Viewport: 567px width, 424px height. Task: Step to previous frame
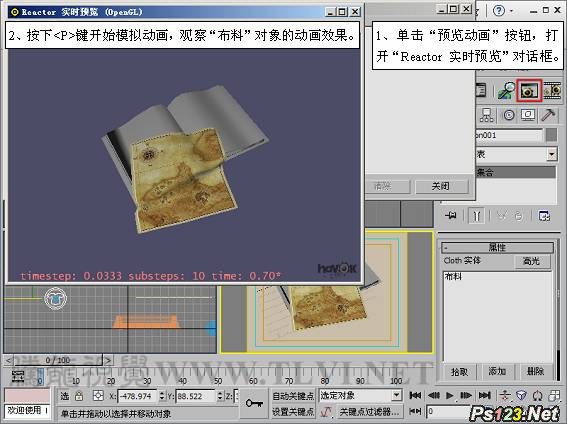coord(434,395)
